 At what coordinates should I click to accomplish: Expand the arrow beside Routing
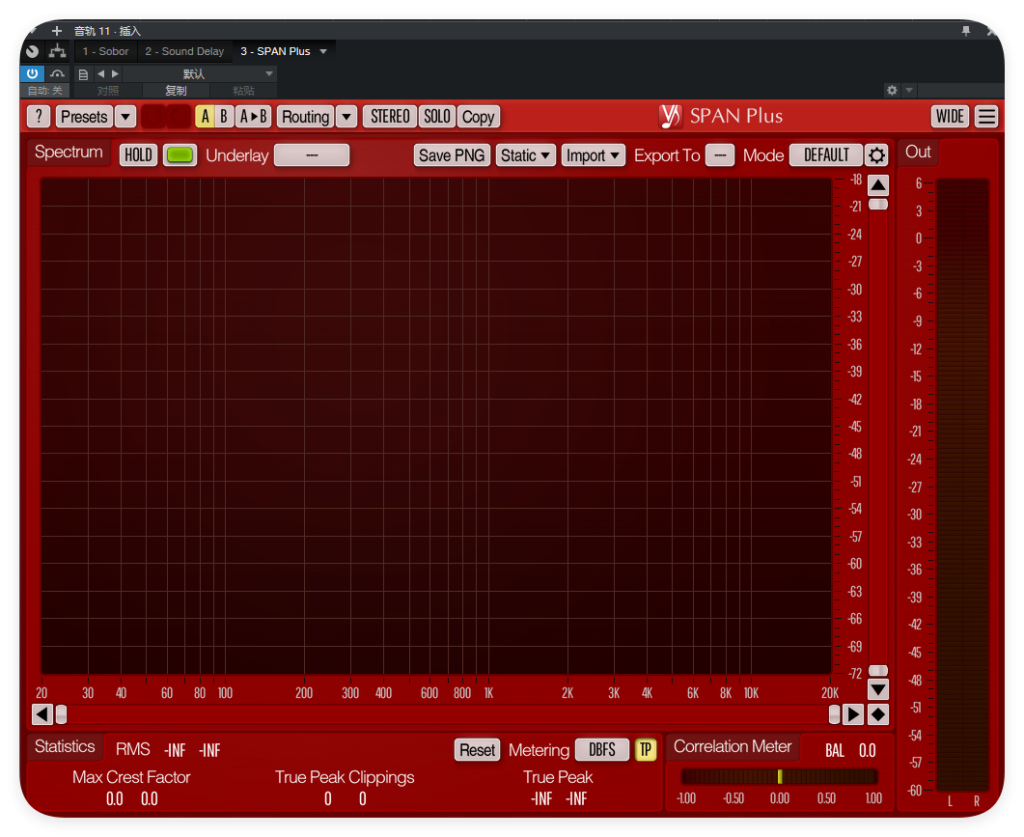click(347, 117)
